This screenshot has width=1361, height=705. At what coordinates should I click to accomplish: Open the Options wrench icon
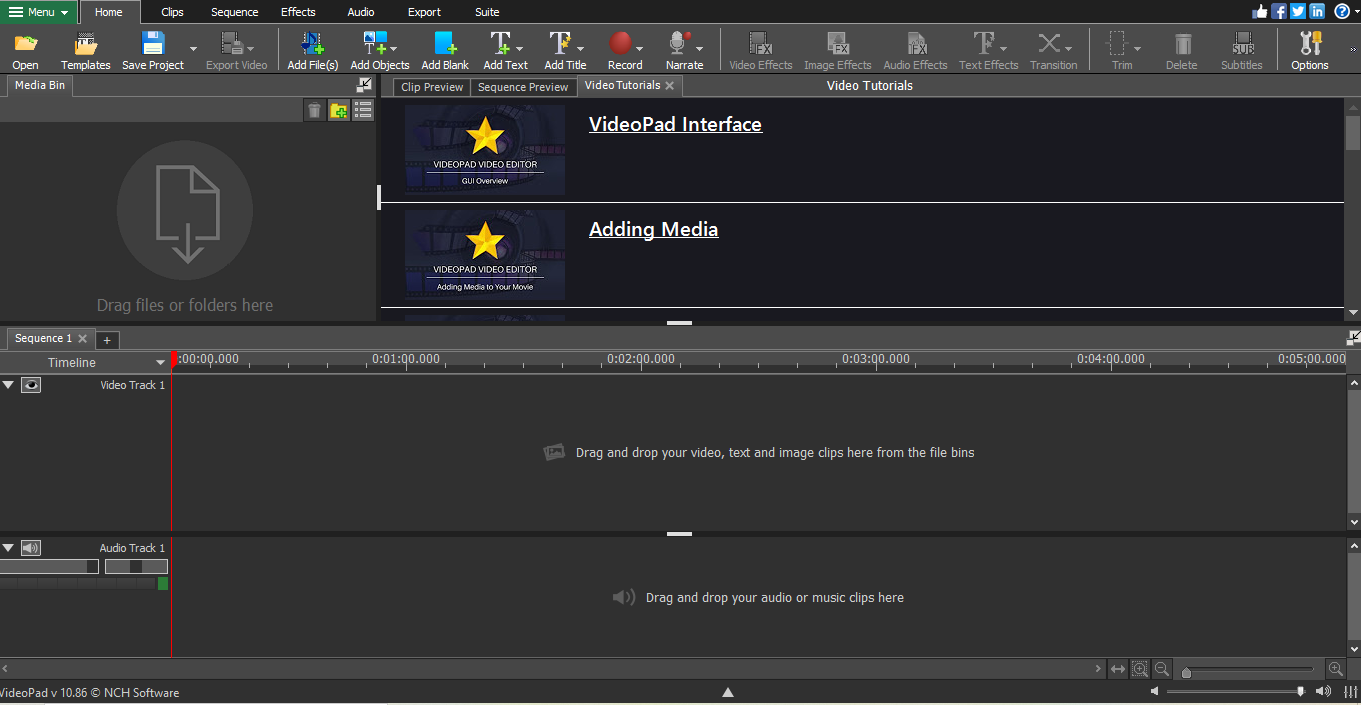coord(1309,43)
